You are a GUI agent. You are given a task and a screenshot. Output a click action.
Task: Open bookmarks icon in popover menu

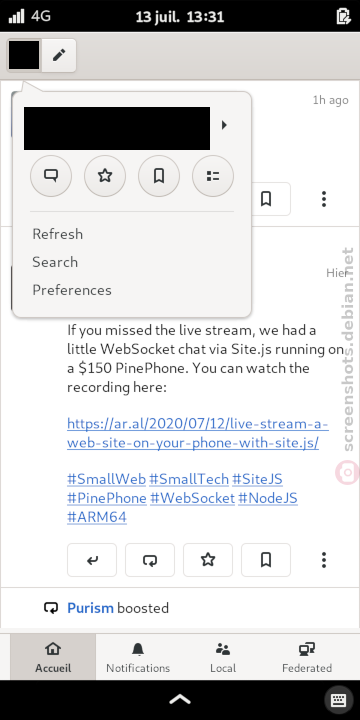click(159, 176)
